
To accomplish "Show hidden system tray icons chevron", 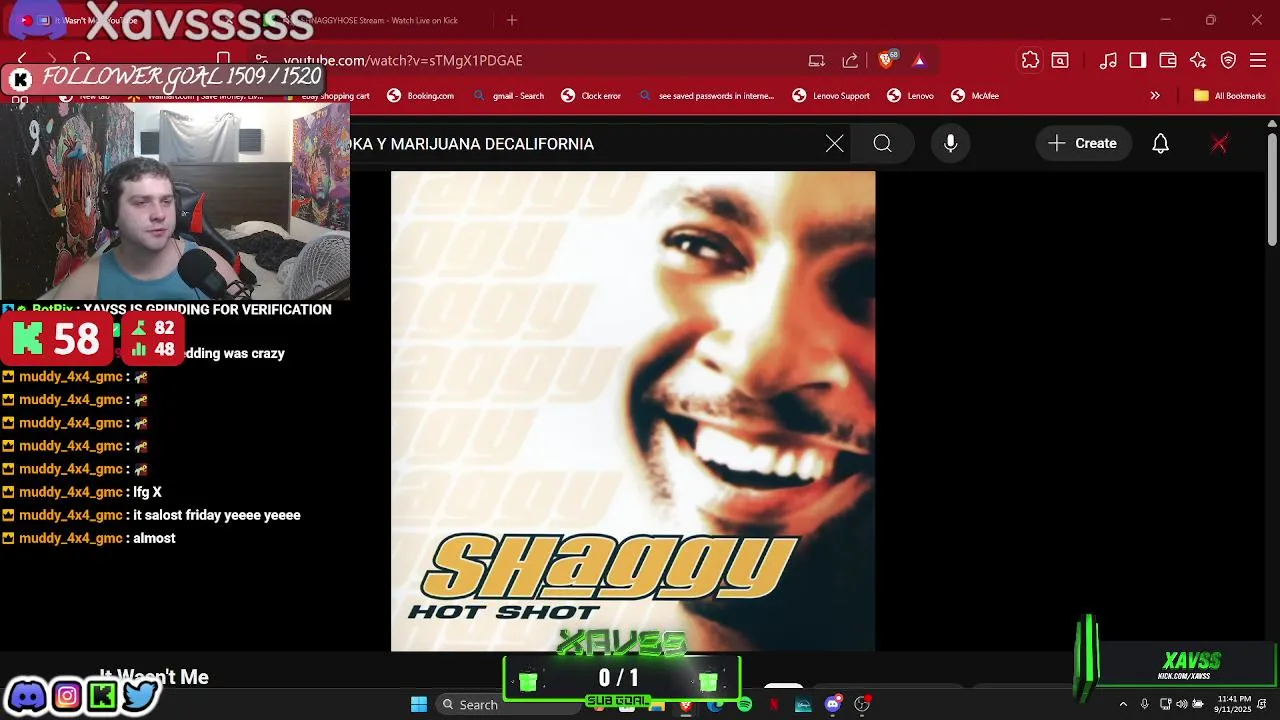I will pyautogui.click(x=1123, y=704).
